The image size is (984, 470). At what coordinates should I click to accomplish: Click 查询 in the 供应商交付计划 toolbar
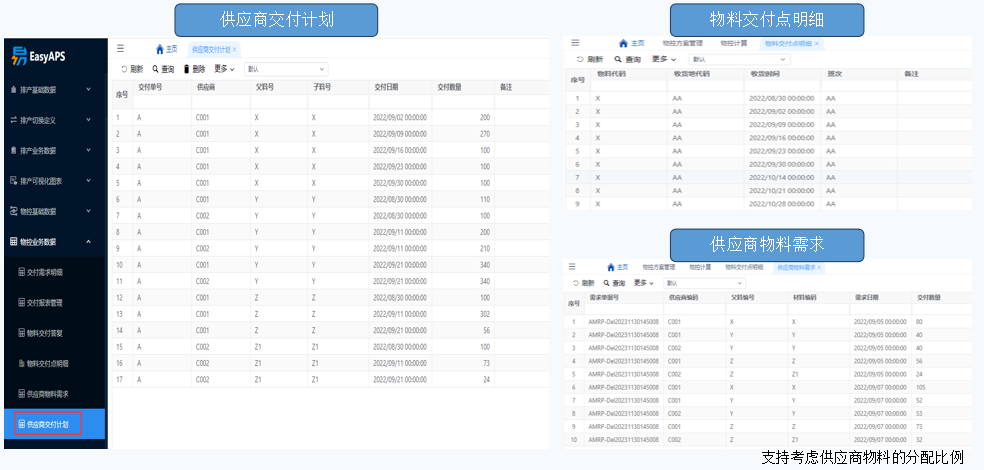tap(162, 69)
